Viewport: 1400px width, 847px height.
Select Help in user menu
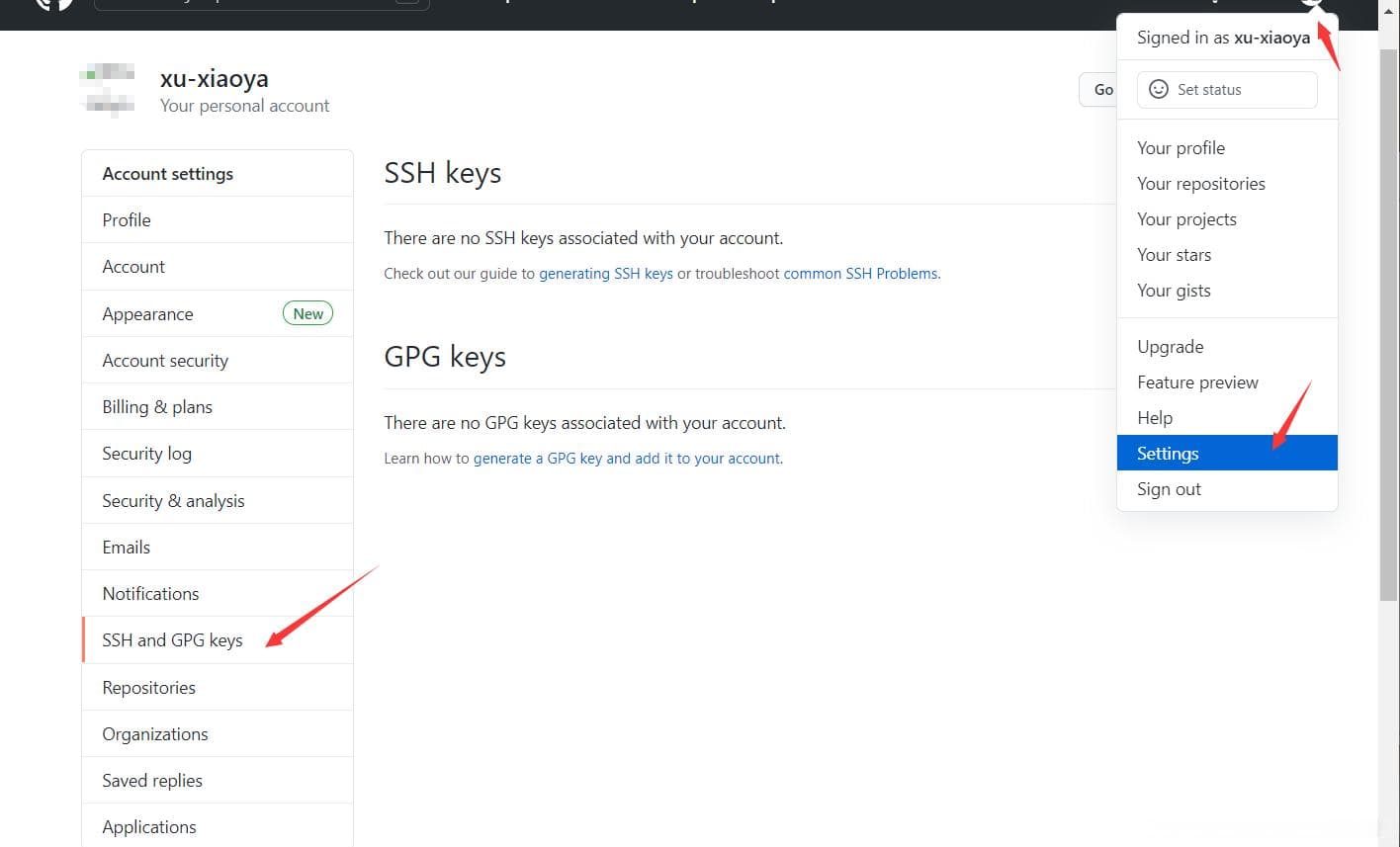tap(1227, 418)
